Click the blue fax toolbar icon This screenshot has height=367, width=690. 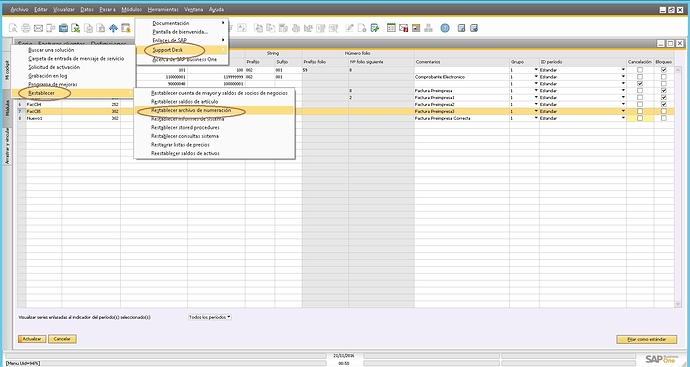pos(63,28)
